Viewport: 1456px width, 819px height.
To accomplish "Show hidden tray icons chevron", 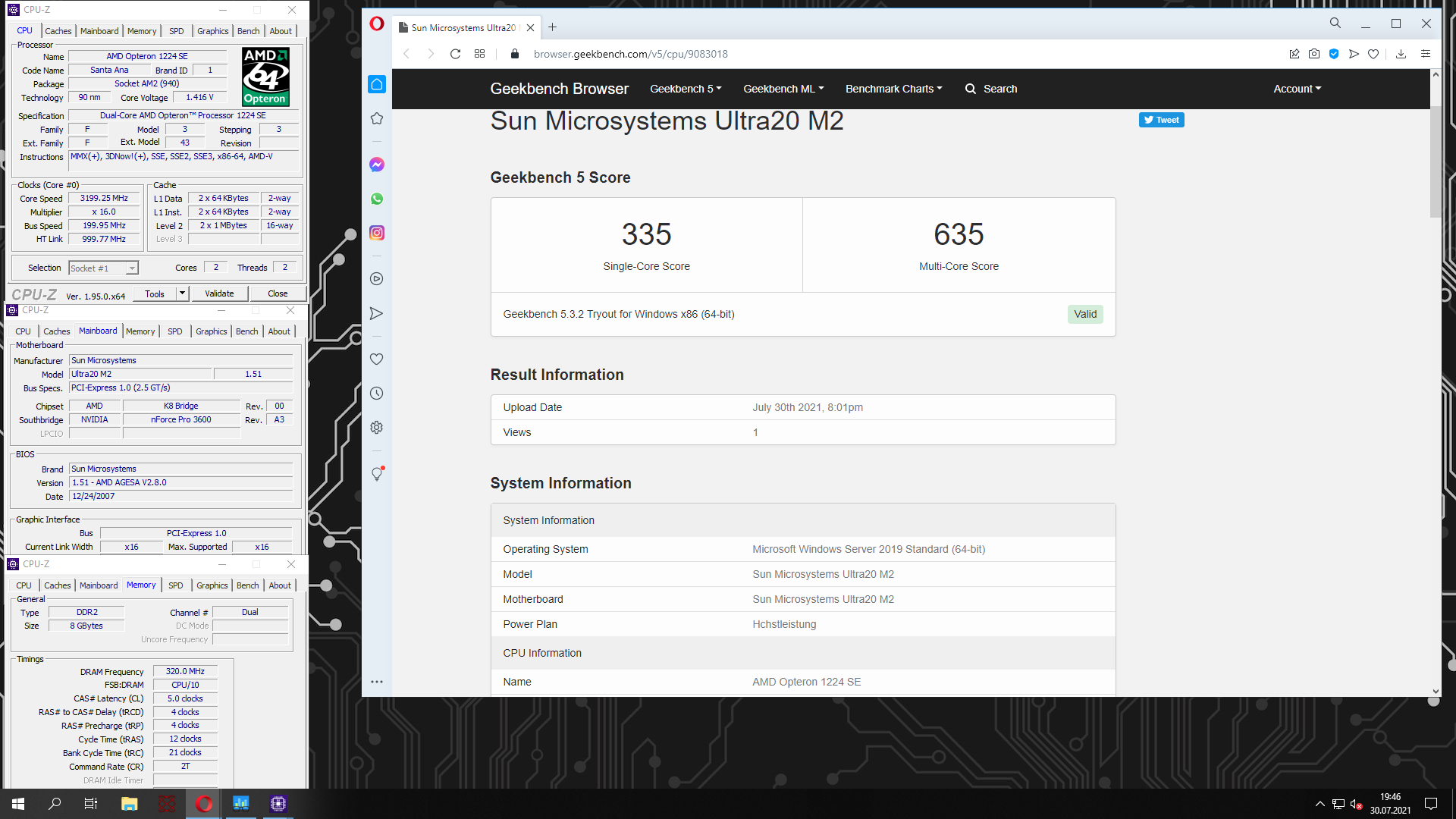I will [1319, 804].
